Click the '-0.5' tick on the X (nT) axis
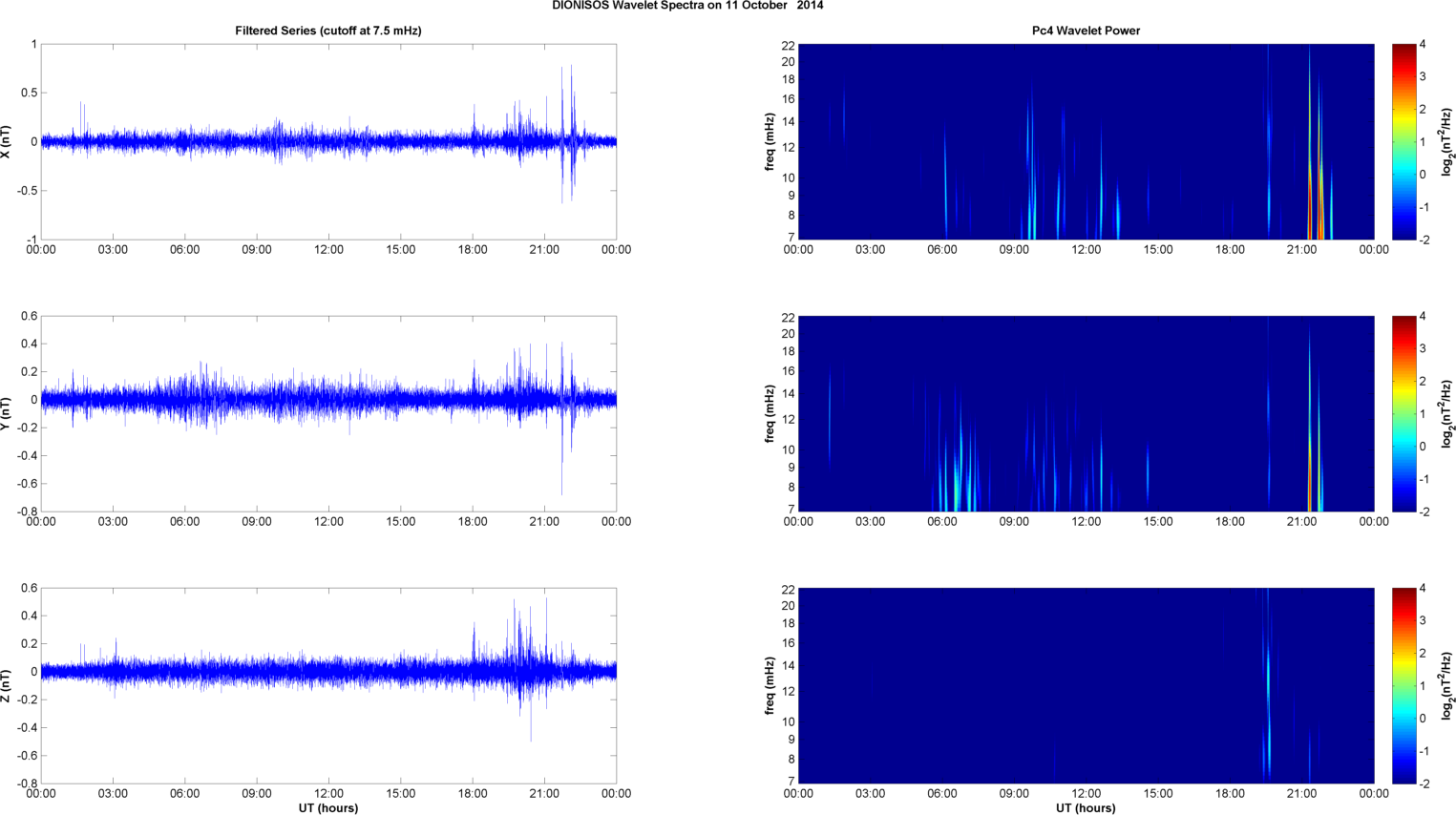Screen dimensions: 1456x815 (27, 191)
